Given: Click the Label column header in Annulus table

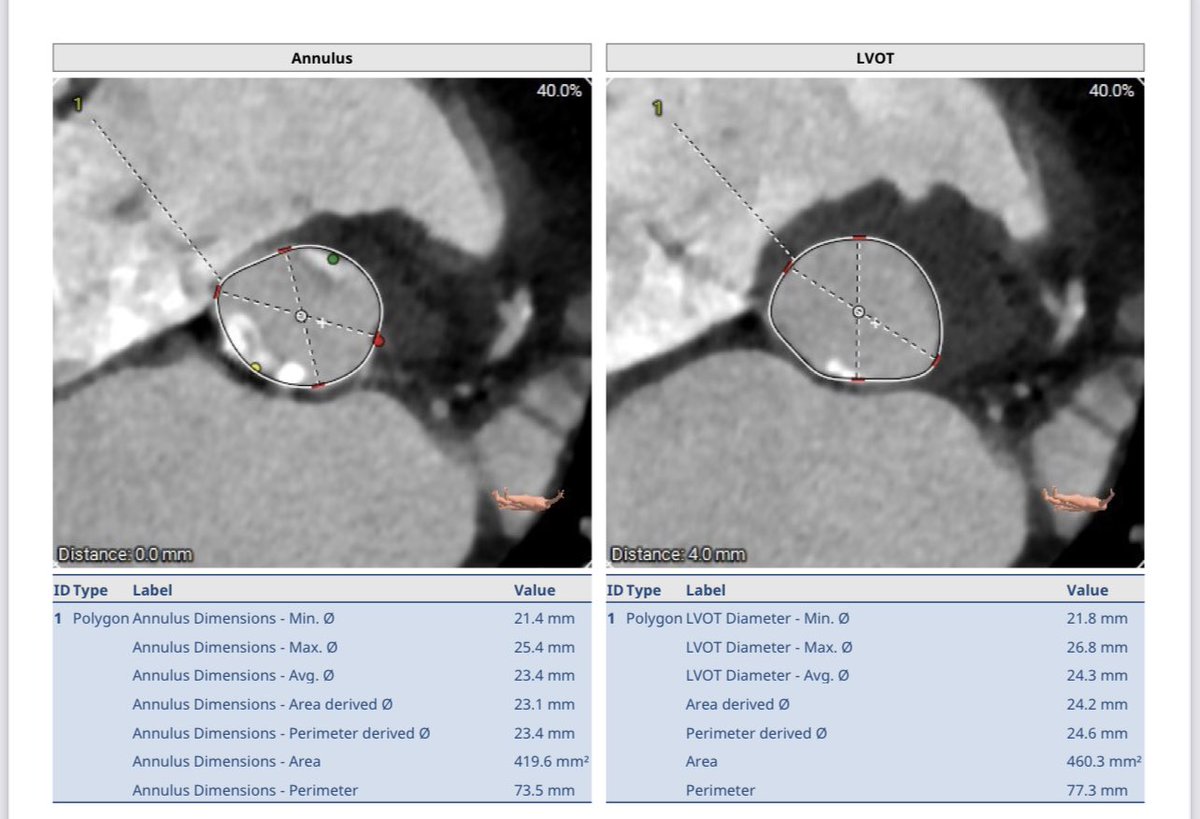Looking at the screenshot, I should (152, 590).
